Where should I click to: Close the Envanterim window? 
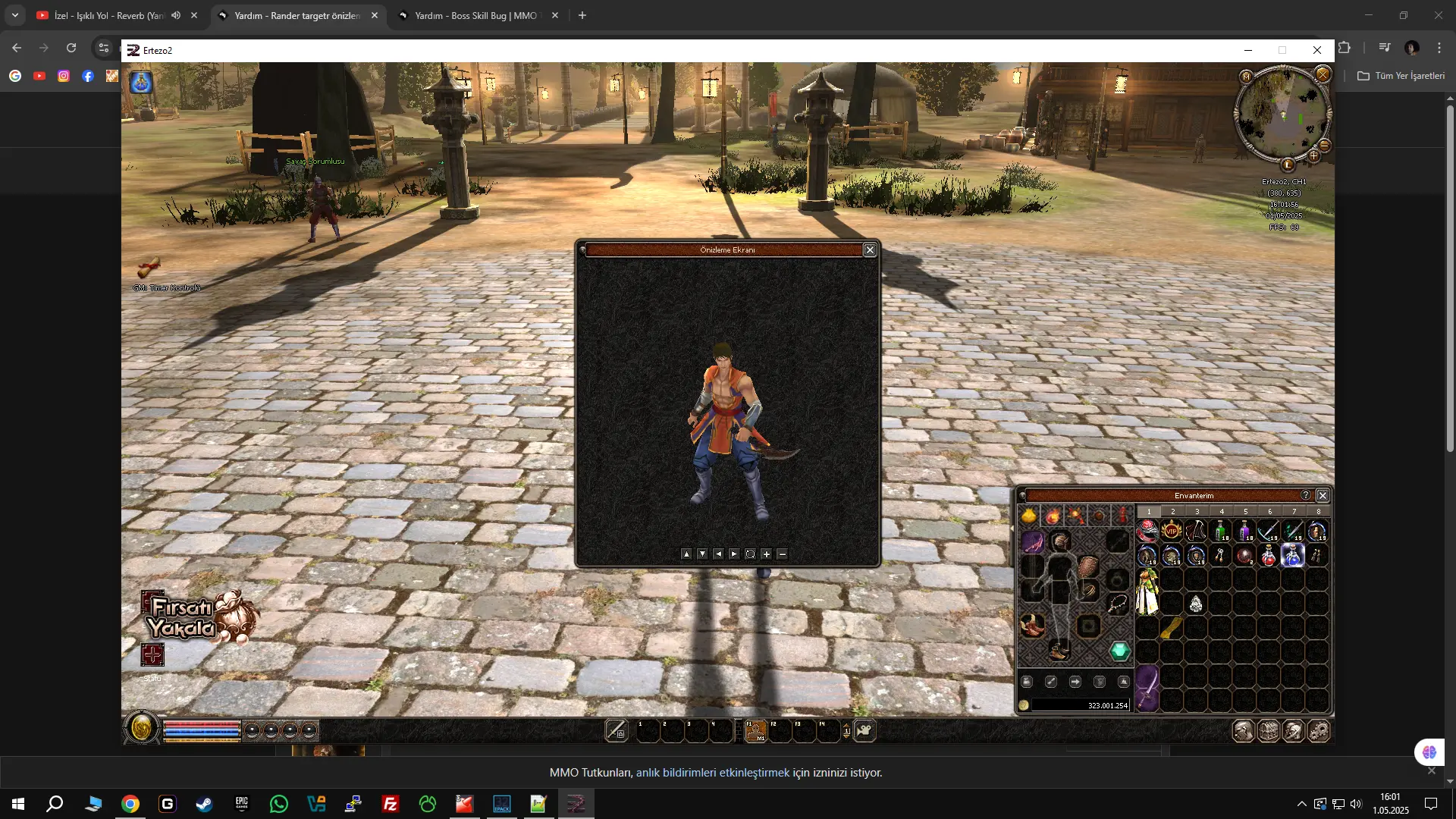point(1323,495)
